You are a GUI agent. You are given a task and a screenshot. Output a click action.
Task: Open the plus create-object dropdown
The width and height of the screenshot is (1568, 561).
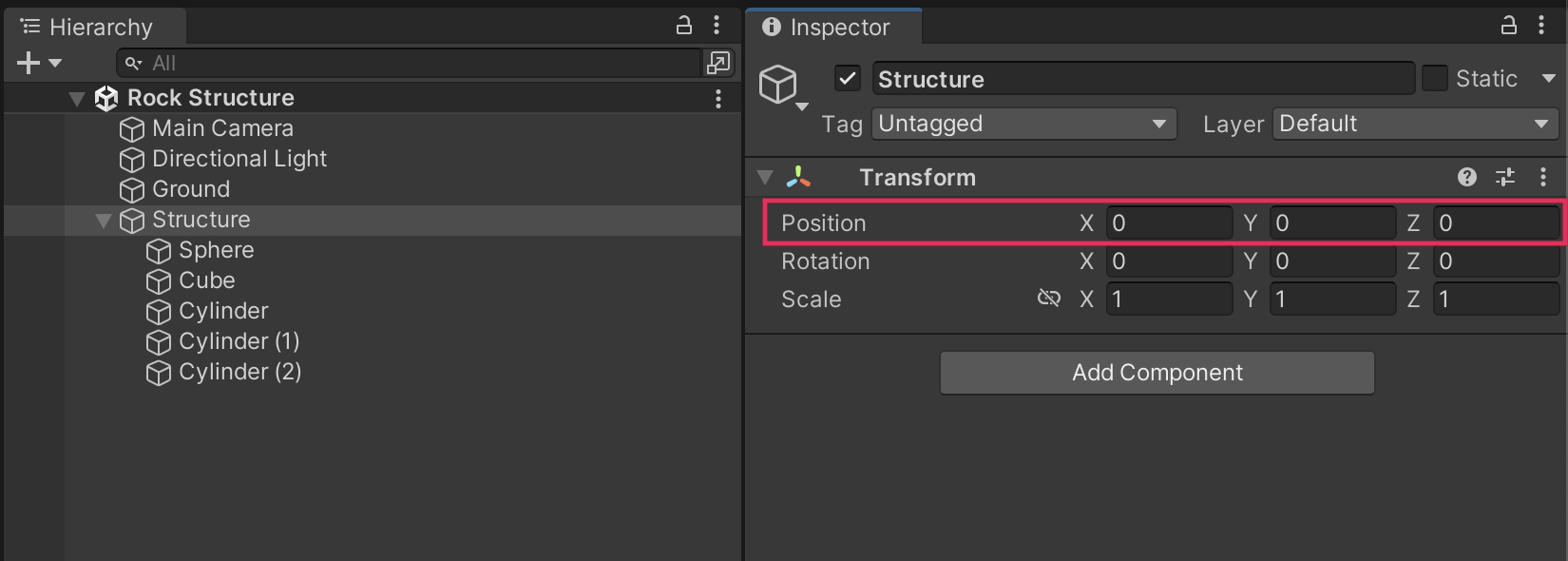(39, 63)
